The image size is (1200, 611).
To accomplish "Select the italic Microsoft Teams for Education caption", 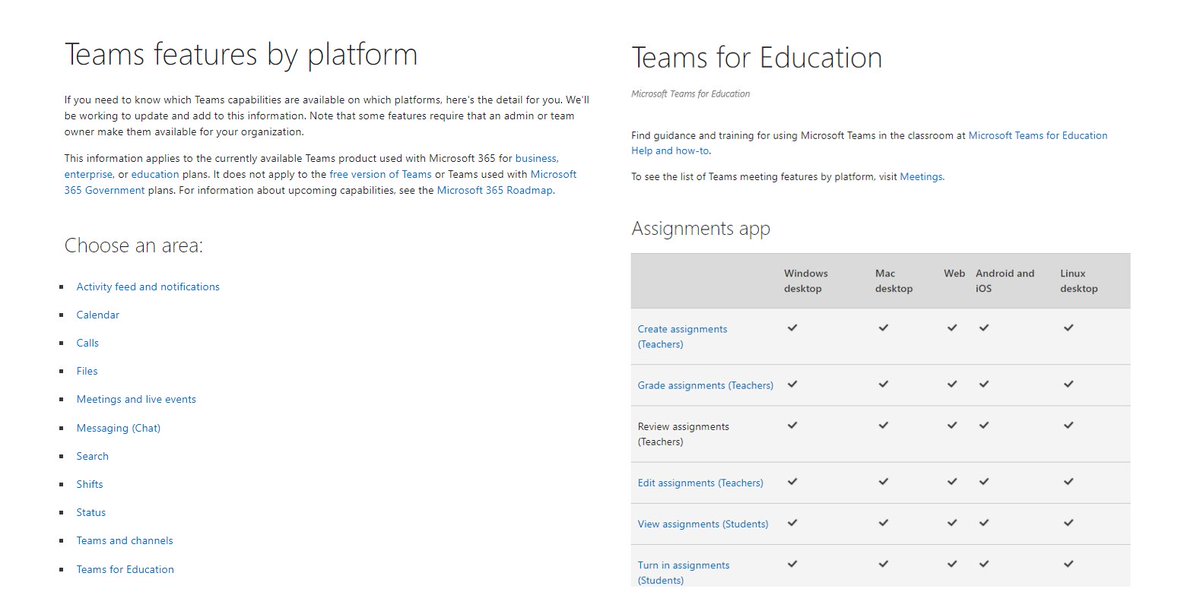I will (x=691, y=94).
